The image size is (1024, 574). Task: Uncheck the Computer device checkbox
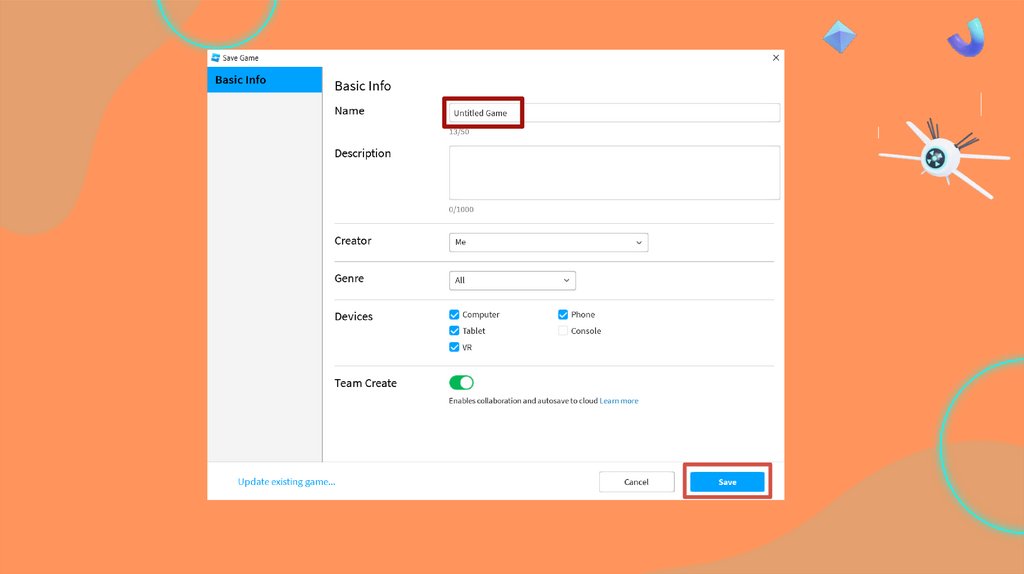click(x=454, y=315)
